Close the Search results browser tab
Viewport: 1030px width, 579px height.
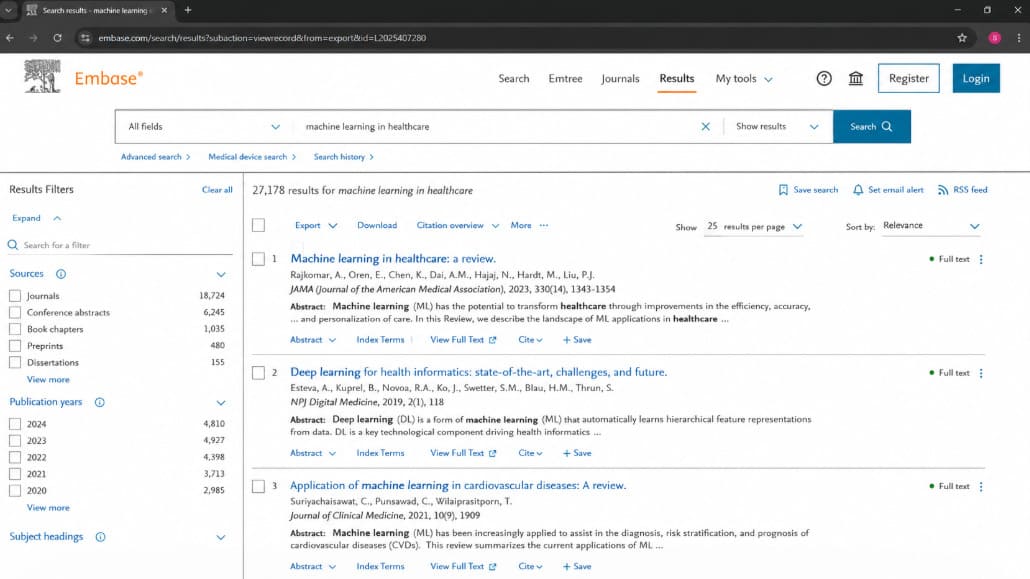164,11
